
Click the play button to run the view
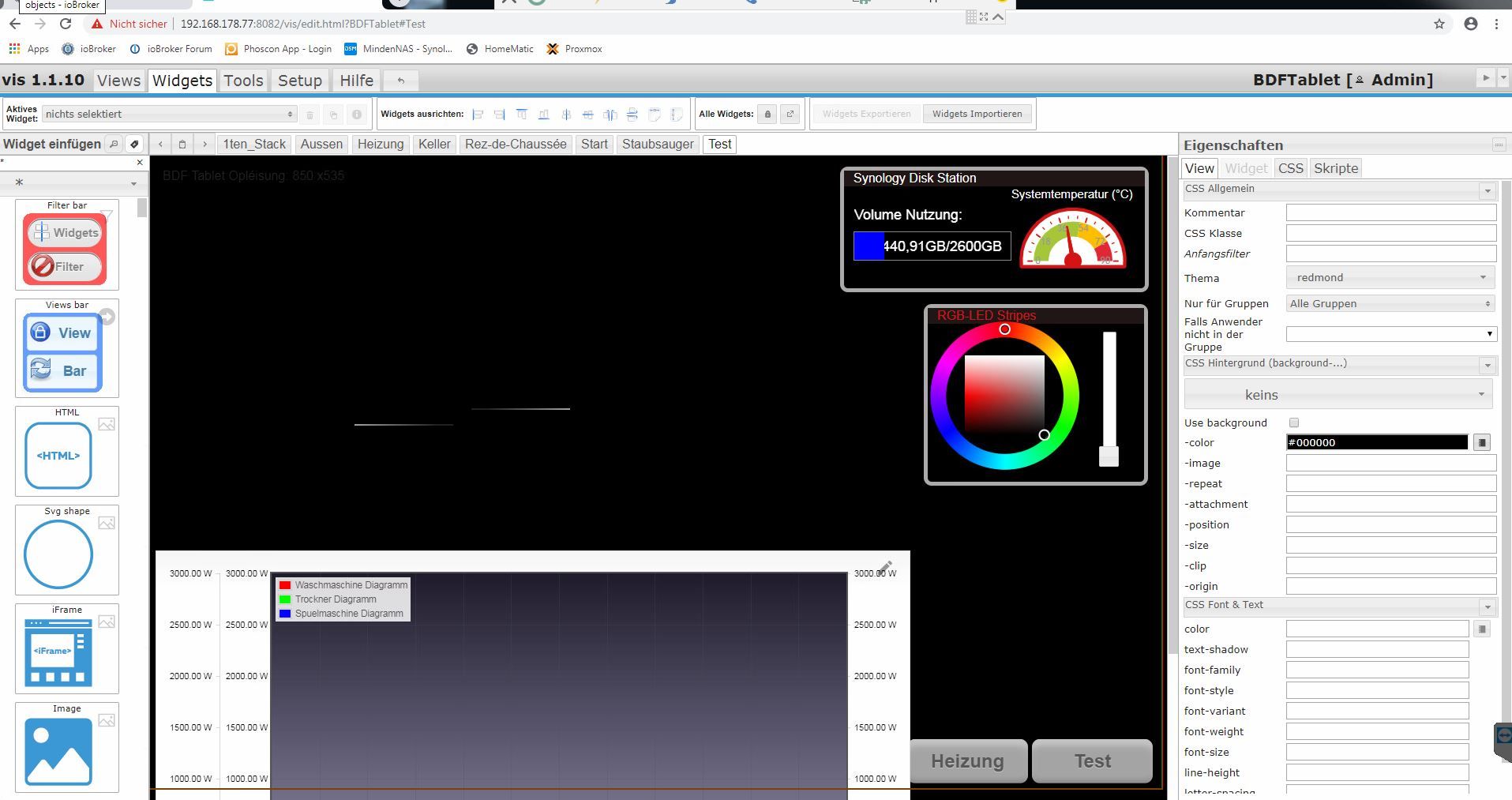(x=1485, y=77)
